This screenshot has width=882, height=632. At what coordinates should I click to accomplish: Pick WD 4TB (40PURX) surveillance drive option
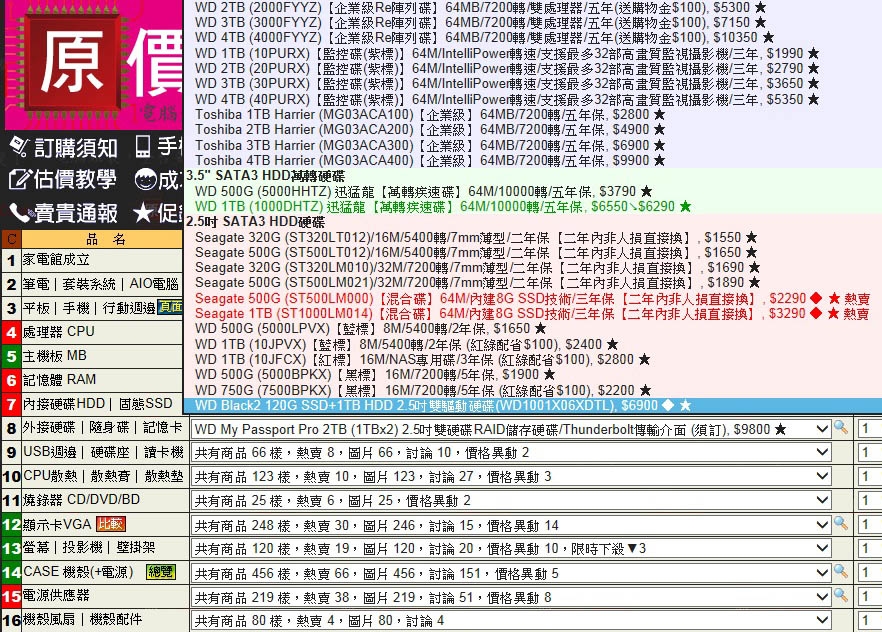(x=533, y=100)
